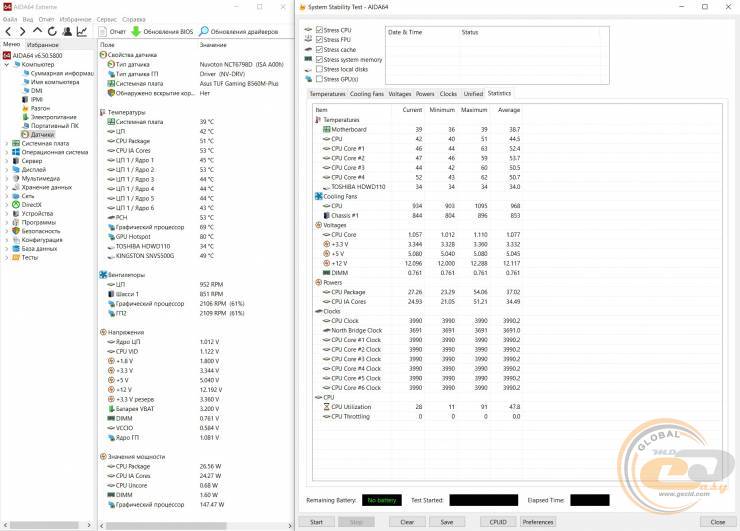740x531 pixels.
Task: Expand the Сервер tree node
Action: tap(6, 161)
